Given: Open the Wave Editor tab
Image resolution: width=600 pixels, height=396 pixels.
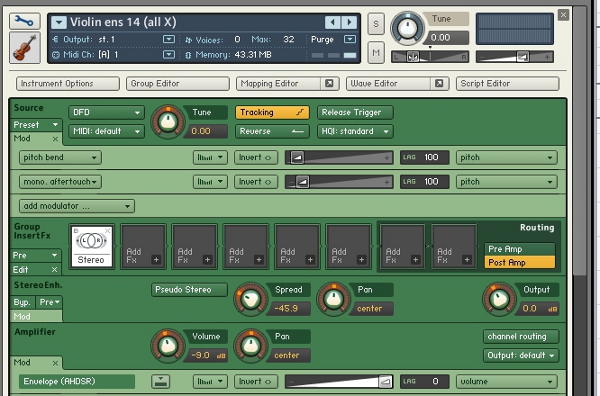Looking at the screenshot, I should [388, 83].
